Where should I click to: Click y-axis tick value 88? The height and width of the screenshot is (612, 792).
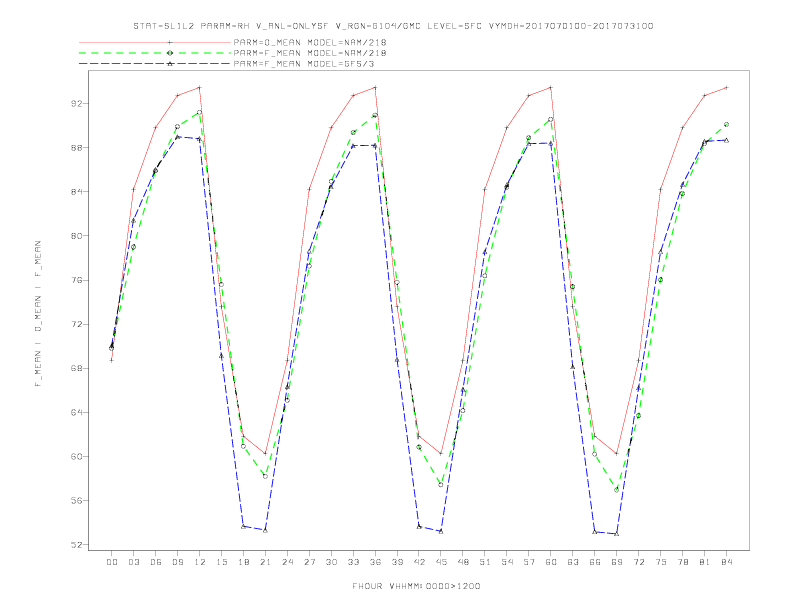79,147
